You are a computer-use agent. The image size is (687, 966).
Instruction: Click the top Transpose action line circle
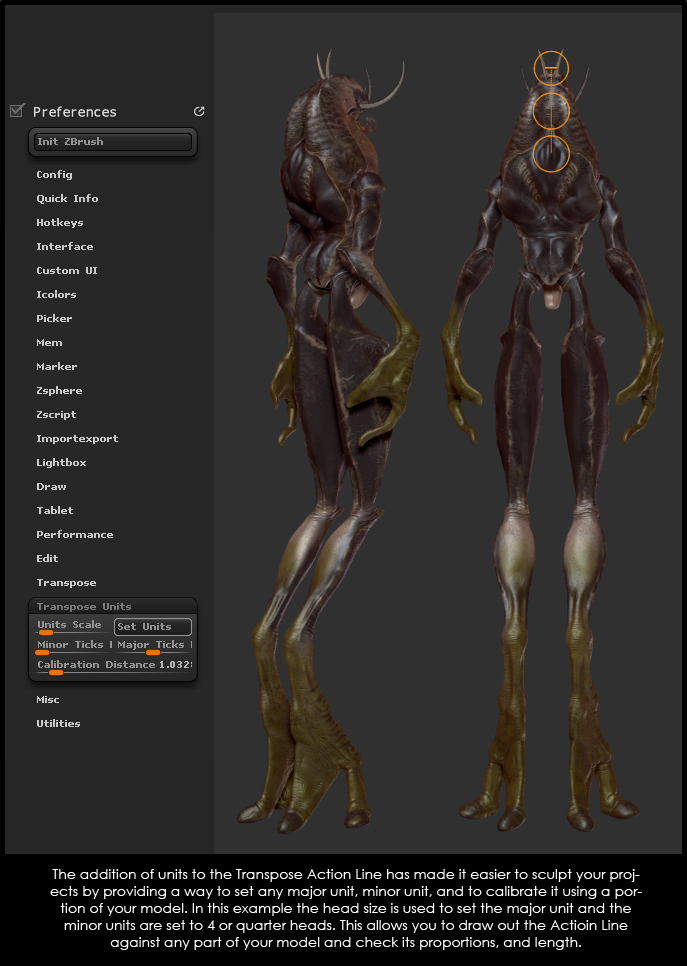click(551, 68)
